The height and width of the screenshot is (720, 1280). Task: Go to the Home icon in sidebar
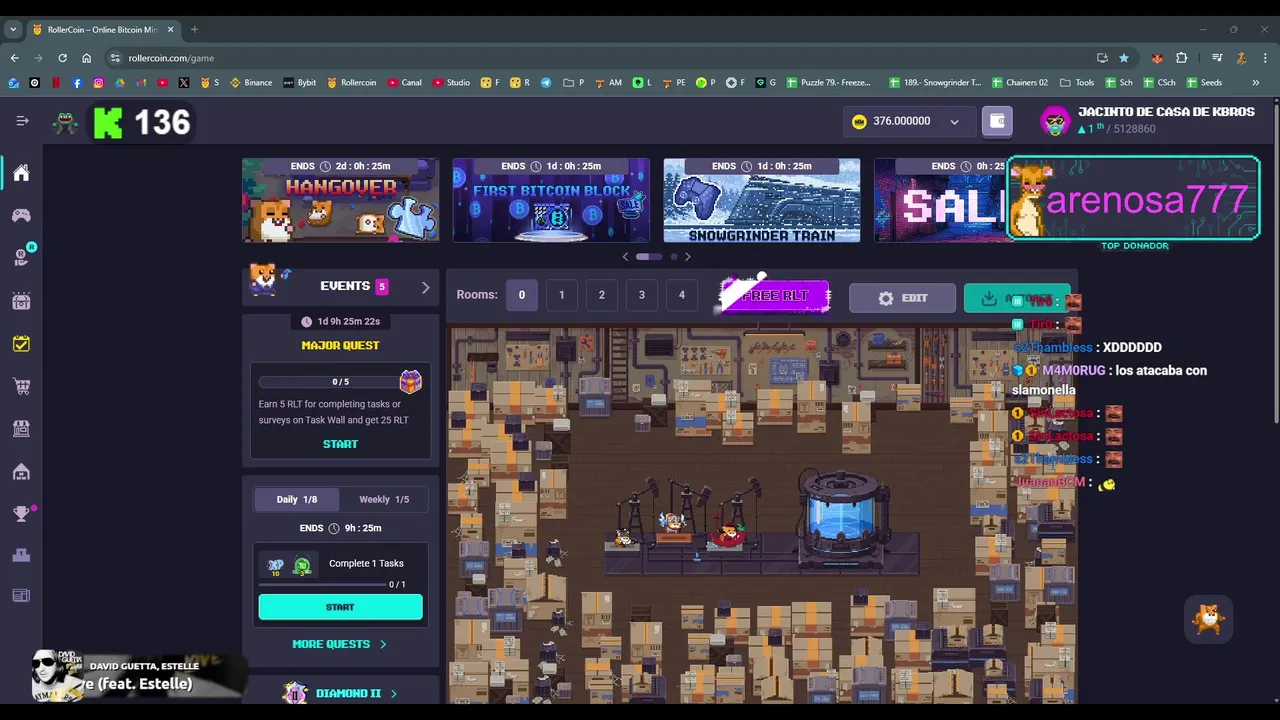(x=21, y=173)
